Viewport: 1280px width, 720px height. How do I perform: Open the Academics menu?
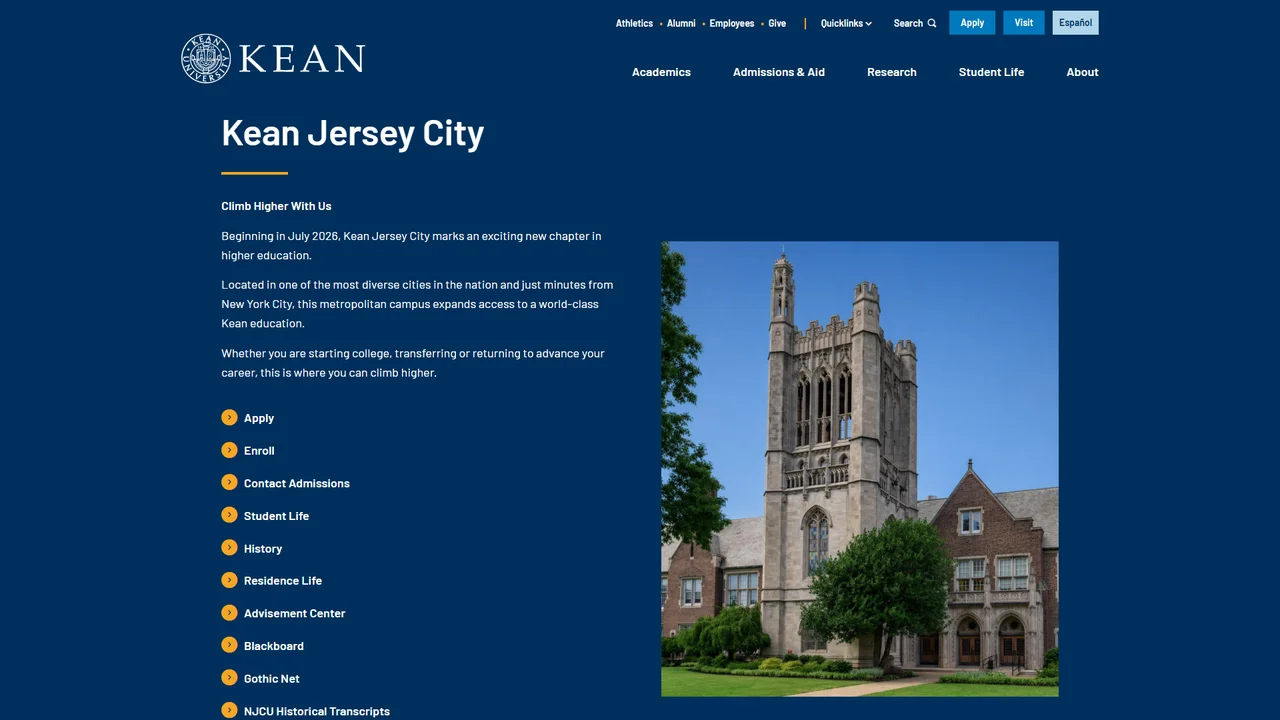tap(661, 72)
